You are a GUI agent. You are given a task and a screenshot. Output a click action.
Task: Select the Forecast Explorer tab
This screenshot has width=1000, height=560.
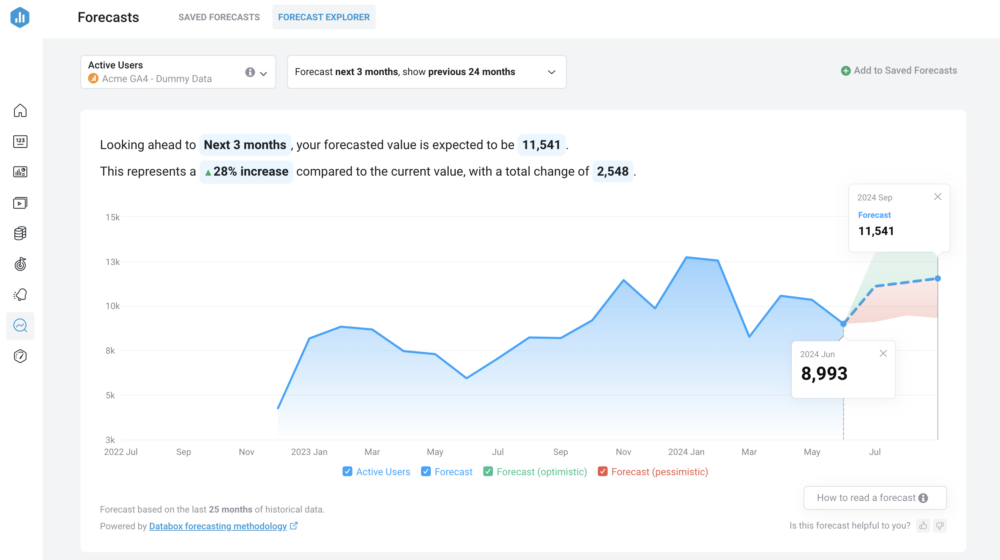point(324,17)
